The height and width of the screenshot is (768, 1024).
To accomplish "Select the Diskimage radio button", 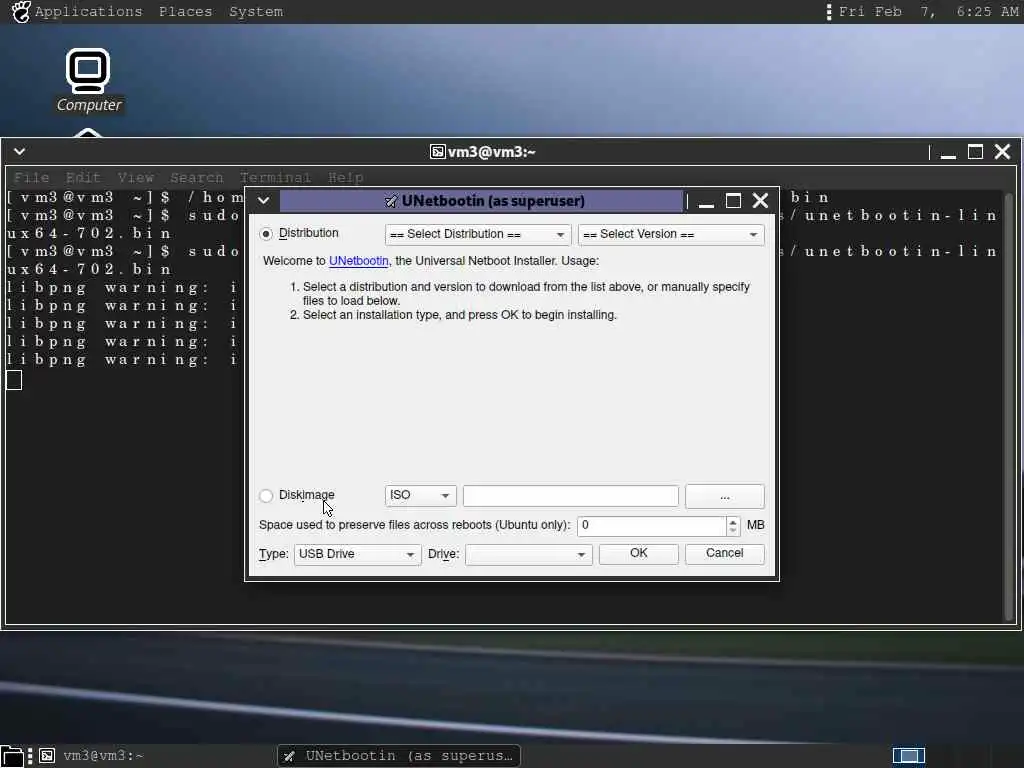I will pyautogui.click(x=266, y=496).
